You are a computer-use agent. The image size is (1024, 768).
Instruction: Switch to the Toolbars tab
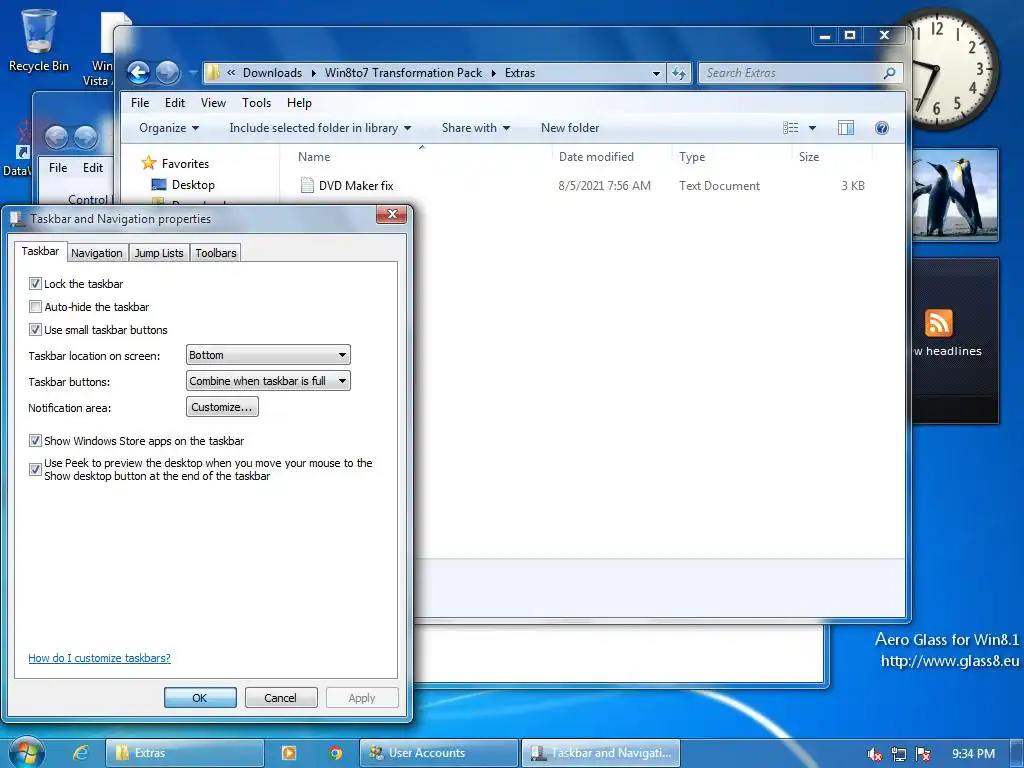[x=216, y=253]
